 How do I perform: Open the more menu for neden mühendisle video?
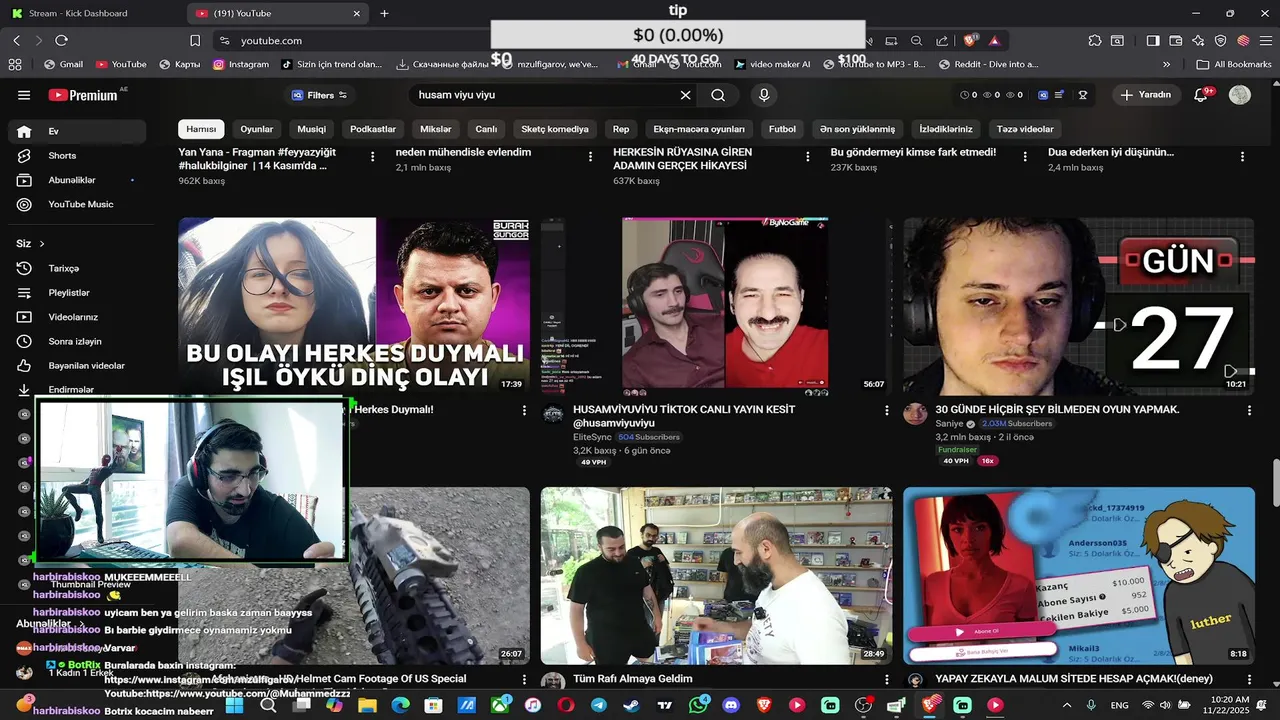(x=590, y=157)
